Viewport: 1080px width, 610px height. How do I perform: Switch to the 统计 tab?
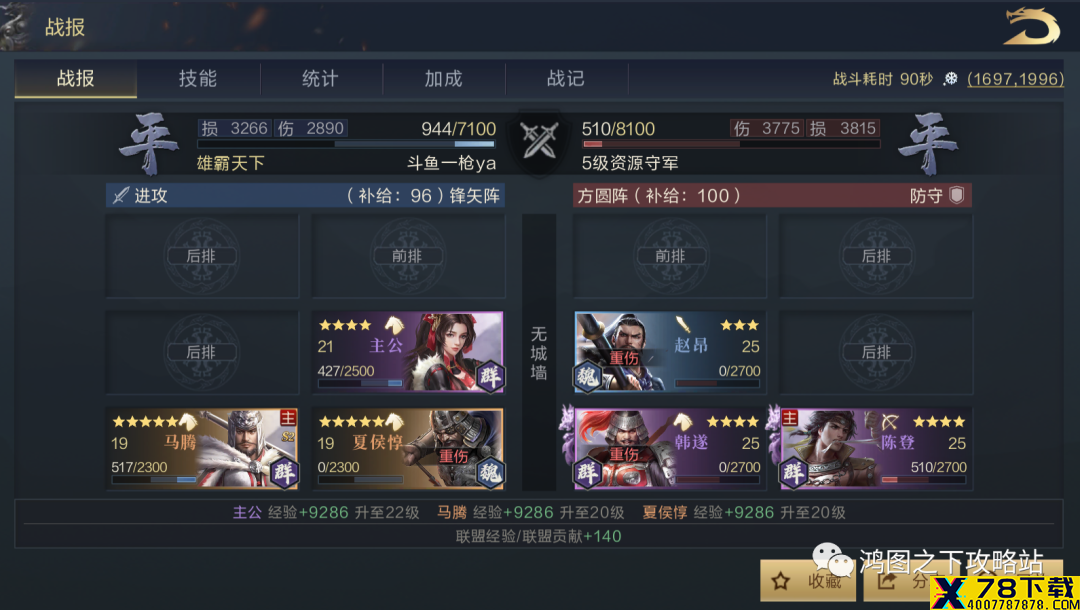321,79
